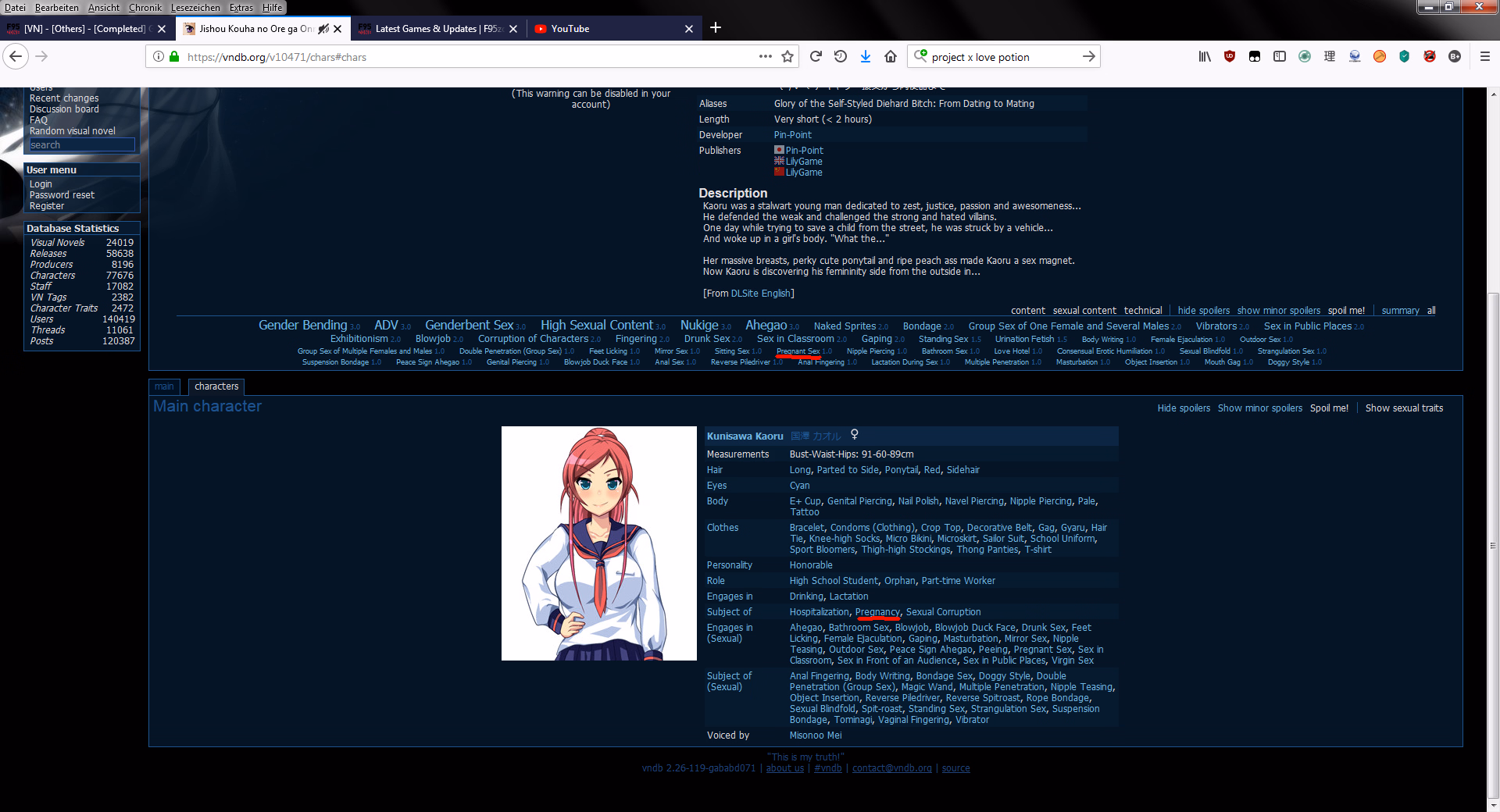Click the green padlock security icon
The image size is (1500, 812).
174,56
